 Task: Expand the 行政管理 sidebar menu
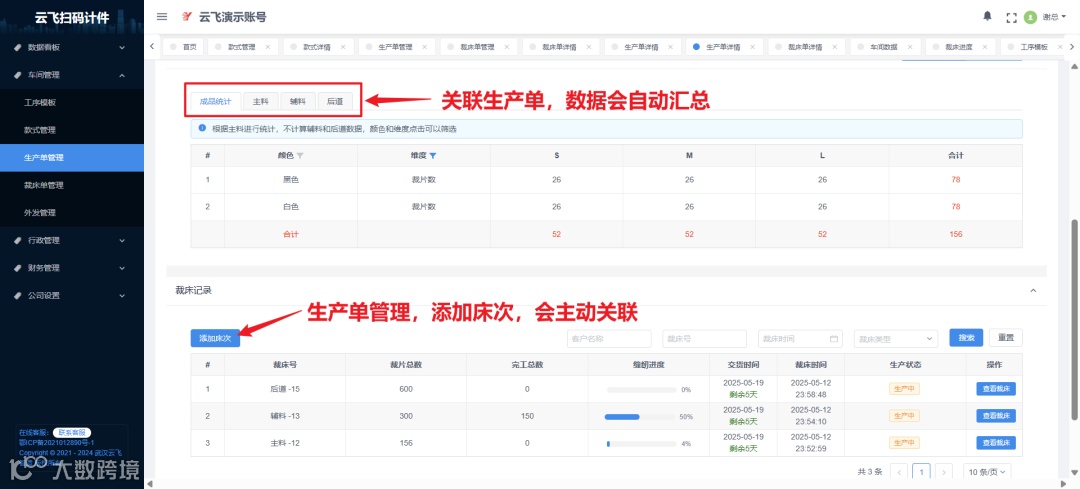point(72,240)
